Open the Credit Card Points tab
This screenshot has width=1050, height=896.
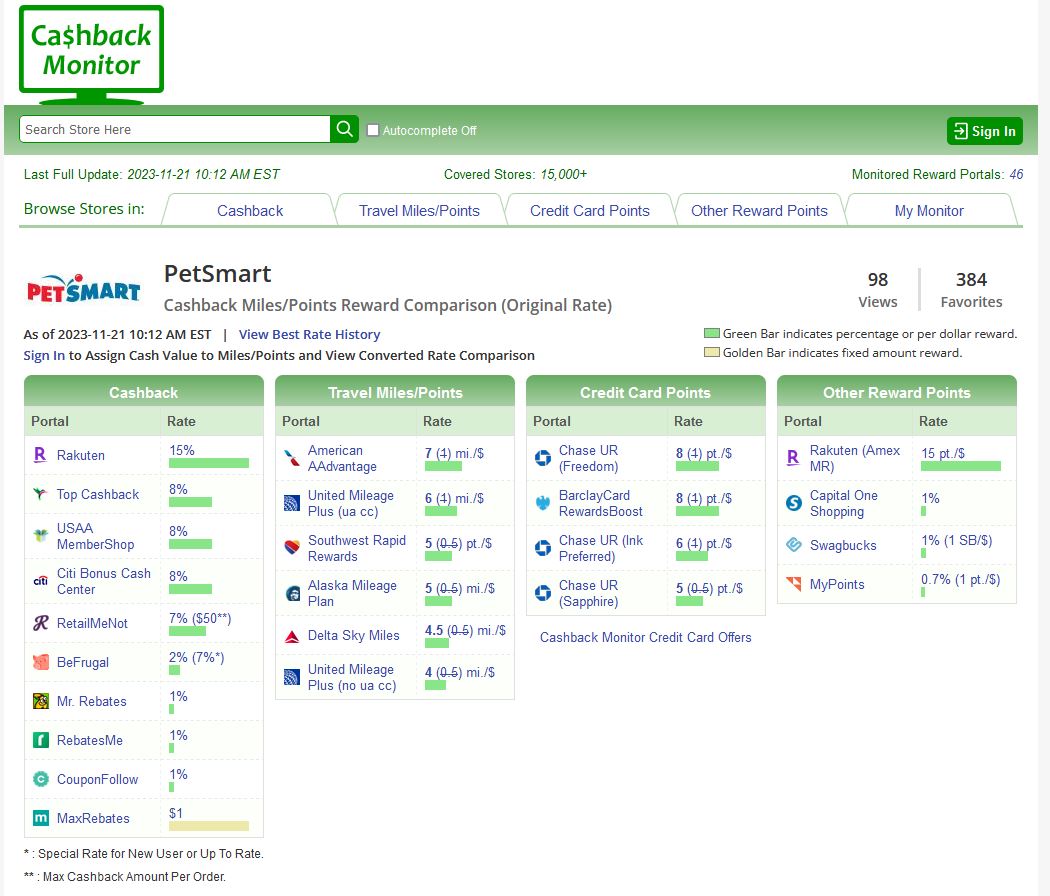click(x=589, y=211)
